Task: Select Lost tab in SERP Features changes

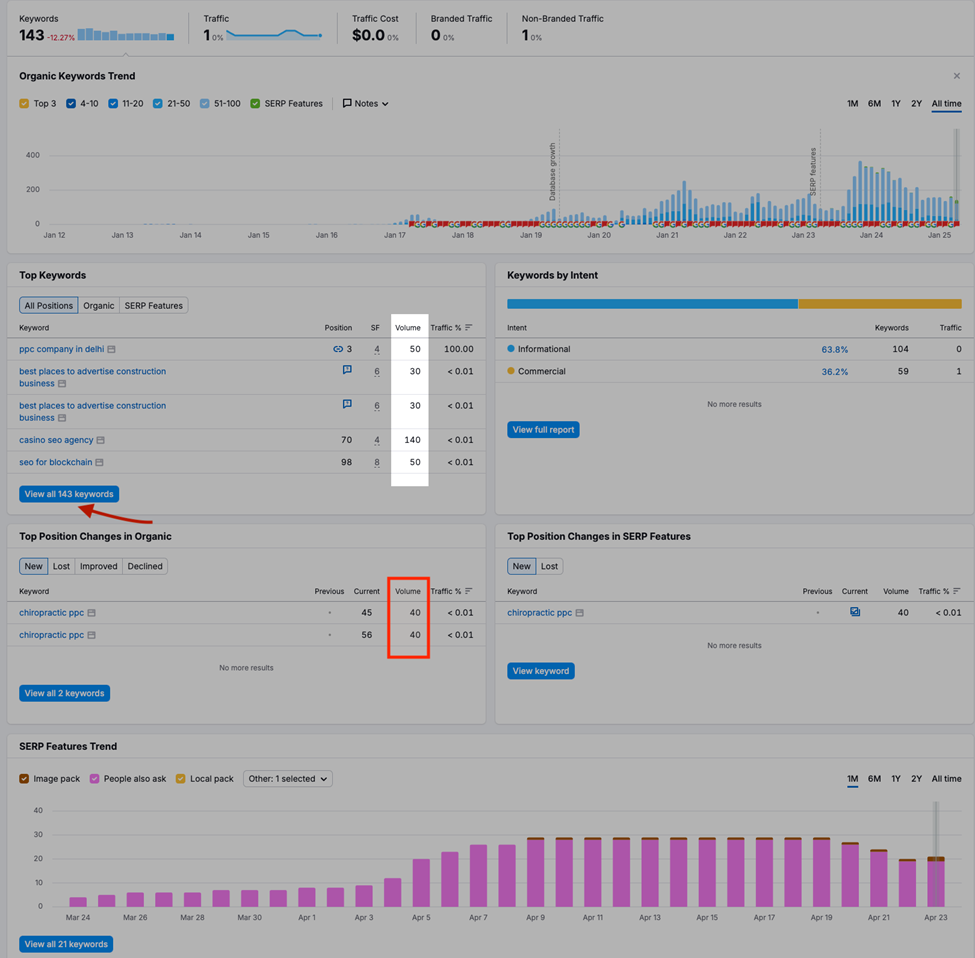Action: coord(549,566)
